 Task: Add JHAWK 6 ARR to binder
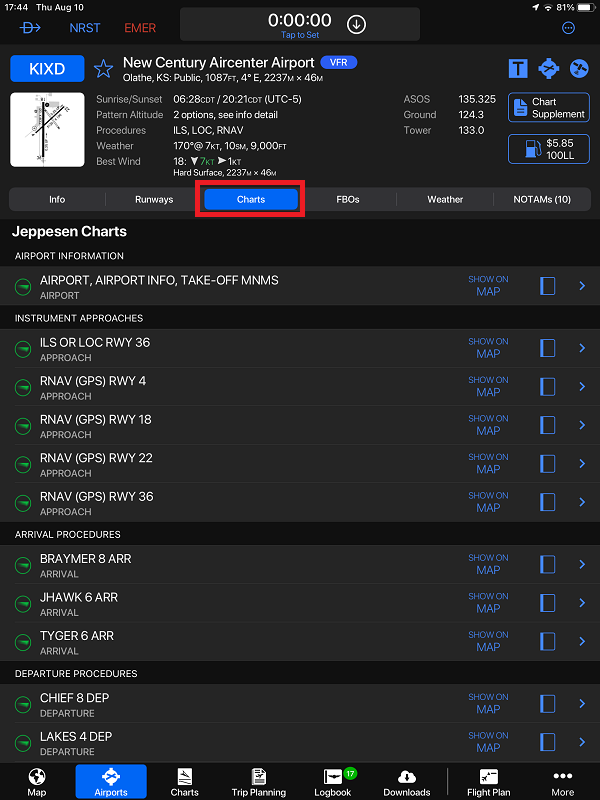547,603
